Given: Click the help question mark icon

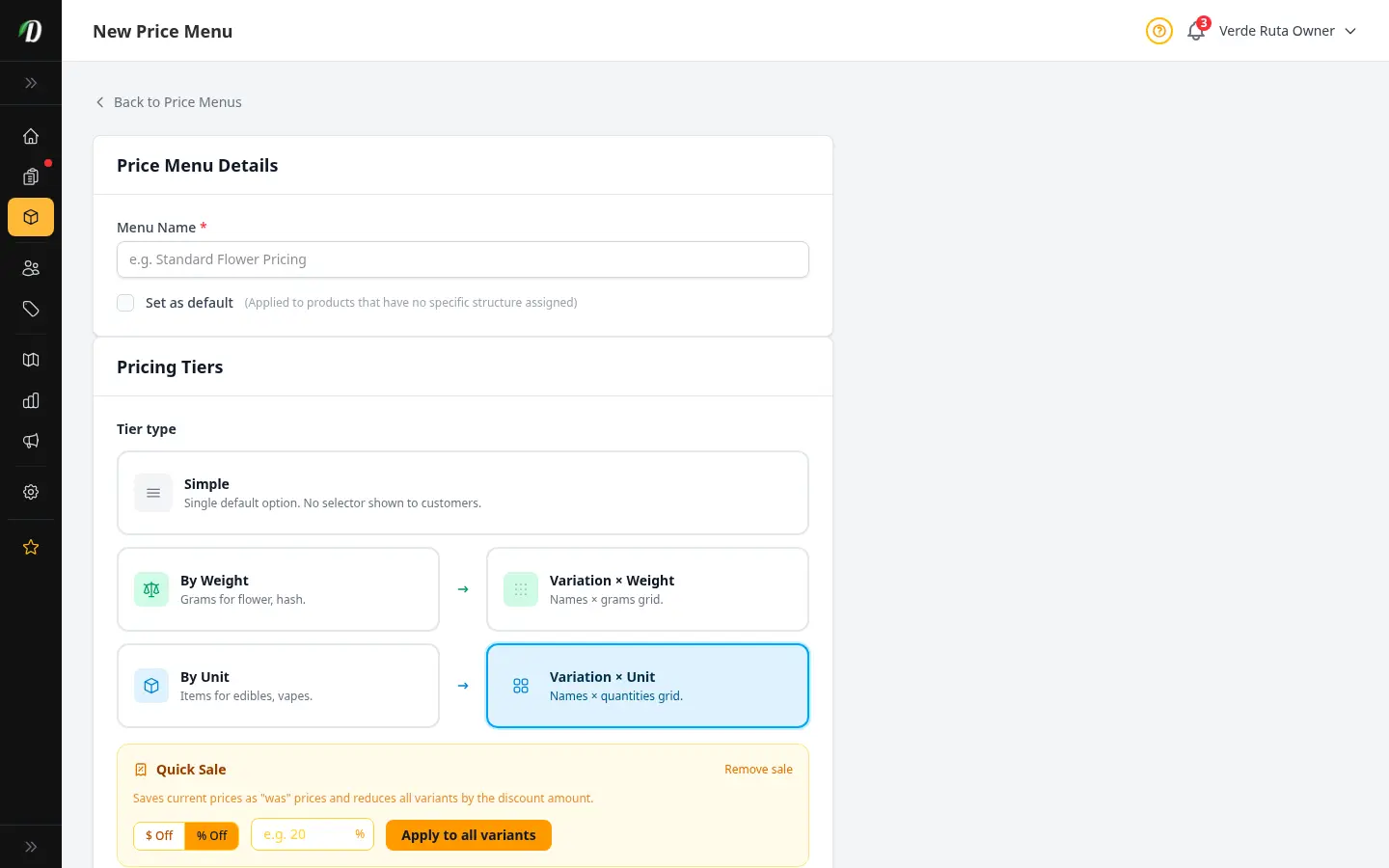Looking at the screenshot, I should click(1159, 31).
